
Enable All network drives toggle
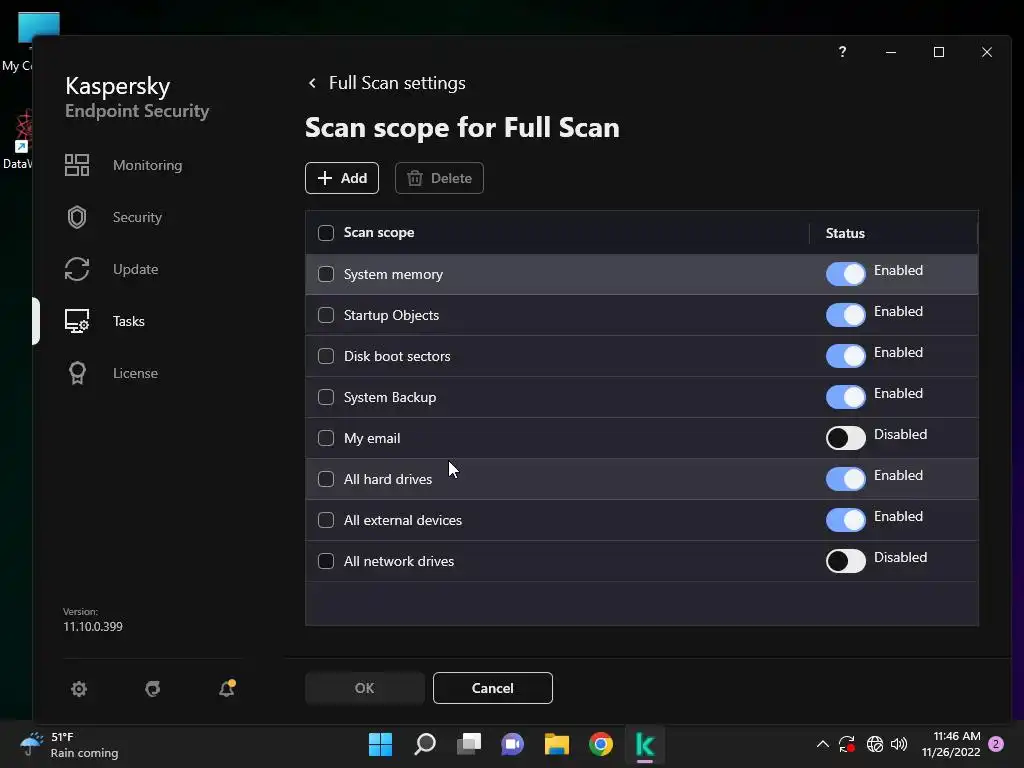coord(846,561)
